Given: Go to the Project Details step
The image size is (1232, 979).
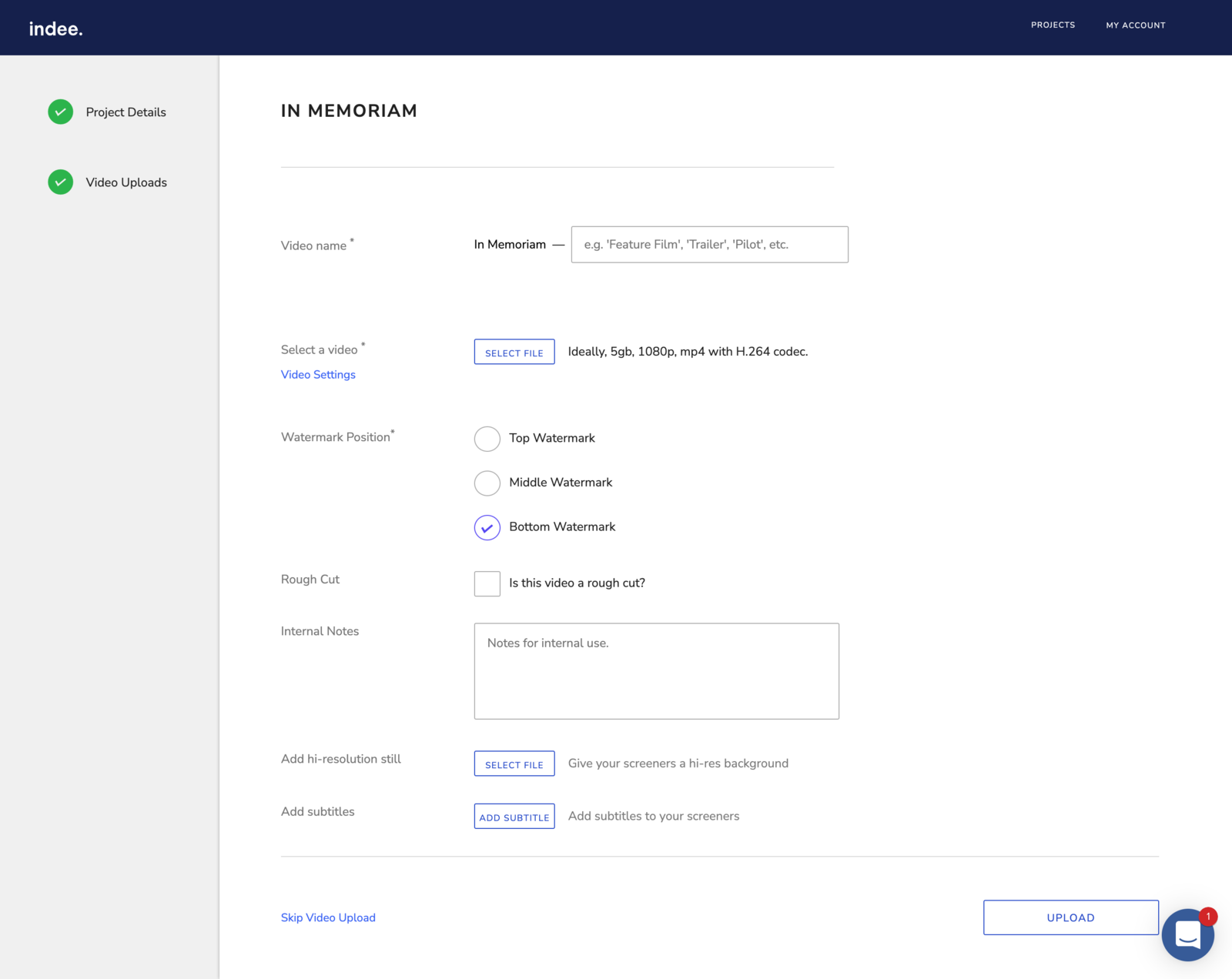Looking at the screenshot, I should coord(126,112).
